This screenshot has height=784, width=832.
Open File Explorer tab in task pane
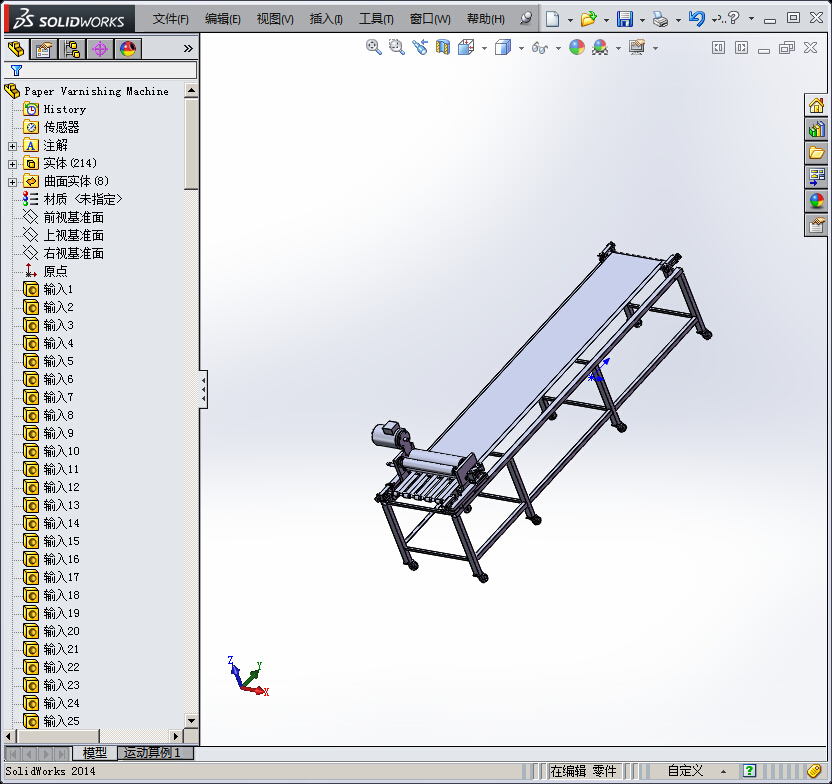[816, 153]
